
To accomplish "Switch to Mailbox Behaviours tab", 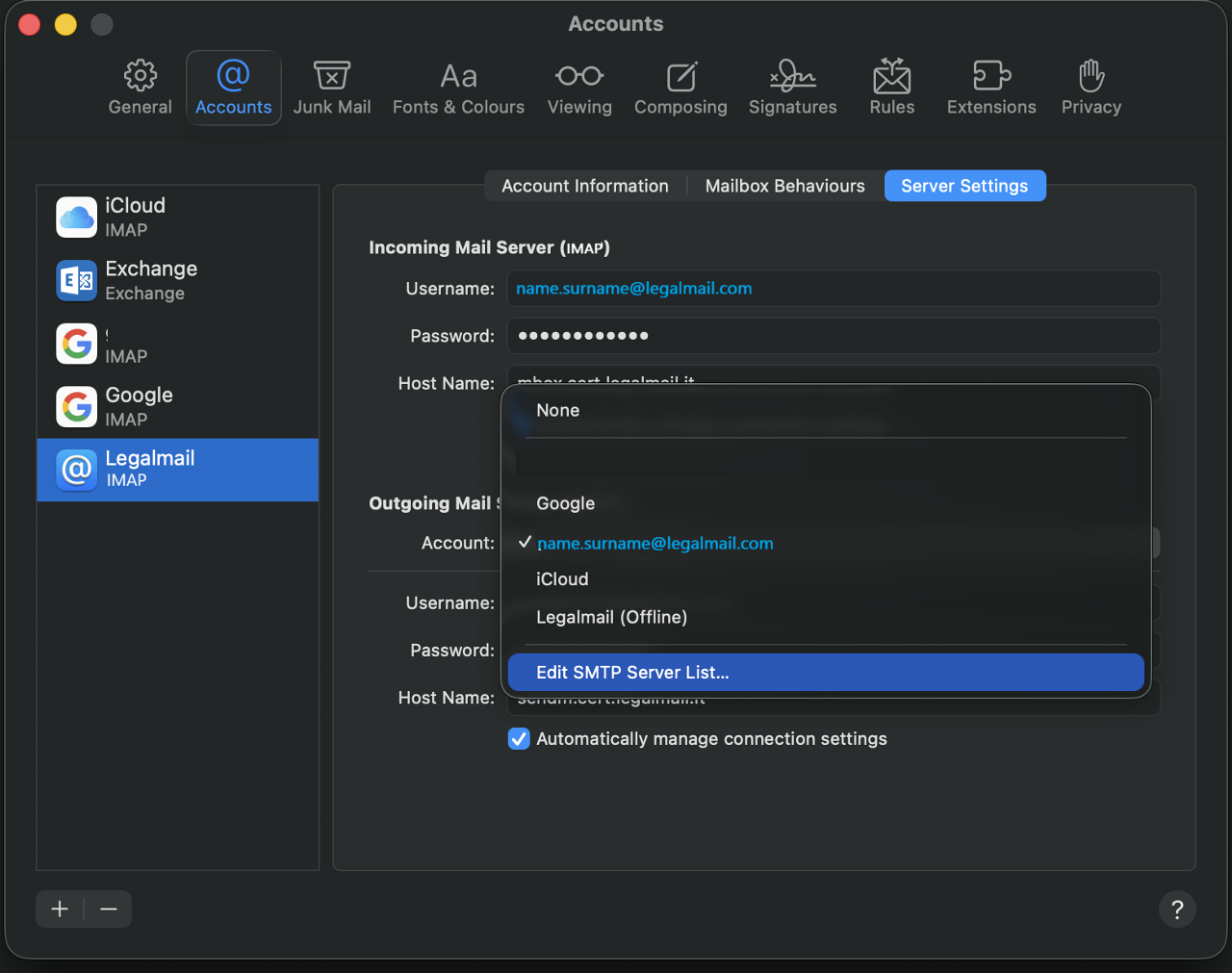I will coord(784,187).
